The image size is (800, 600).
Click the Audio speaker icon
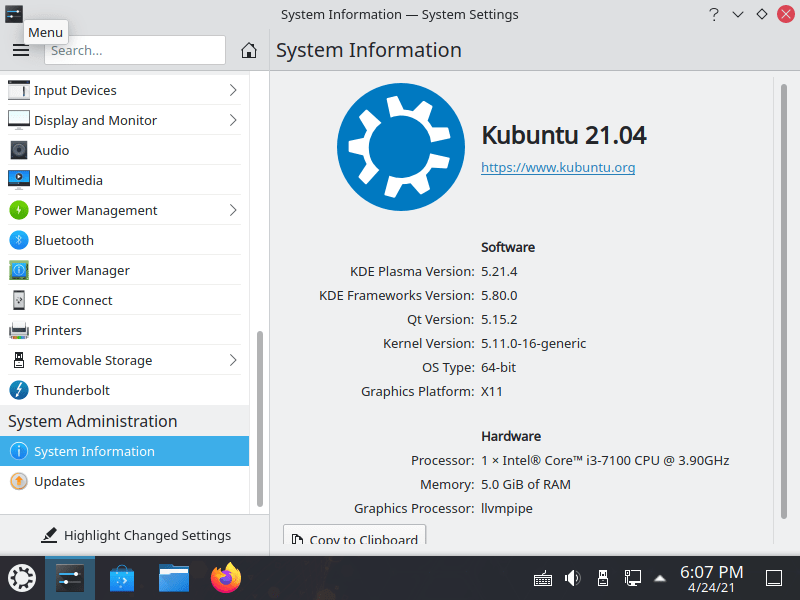tap(19, 150)
